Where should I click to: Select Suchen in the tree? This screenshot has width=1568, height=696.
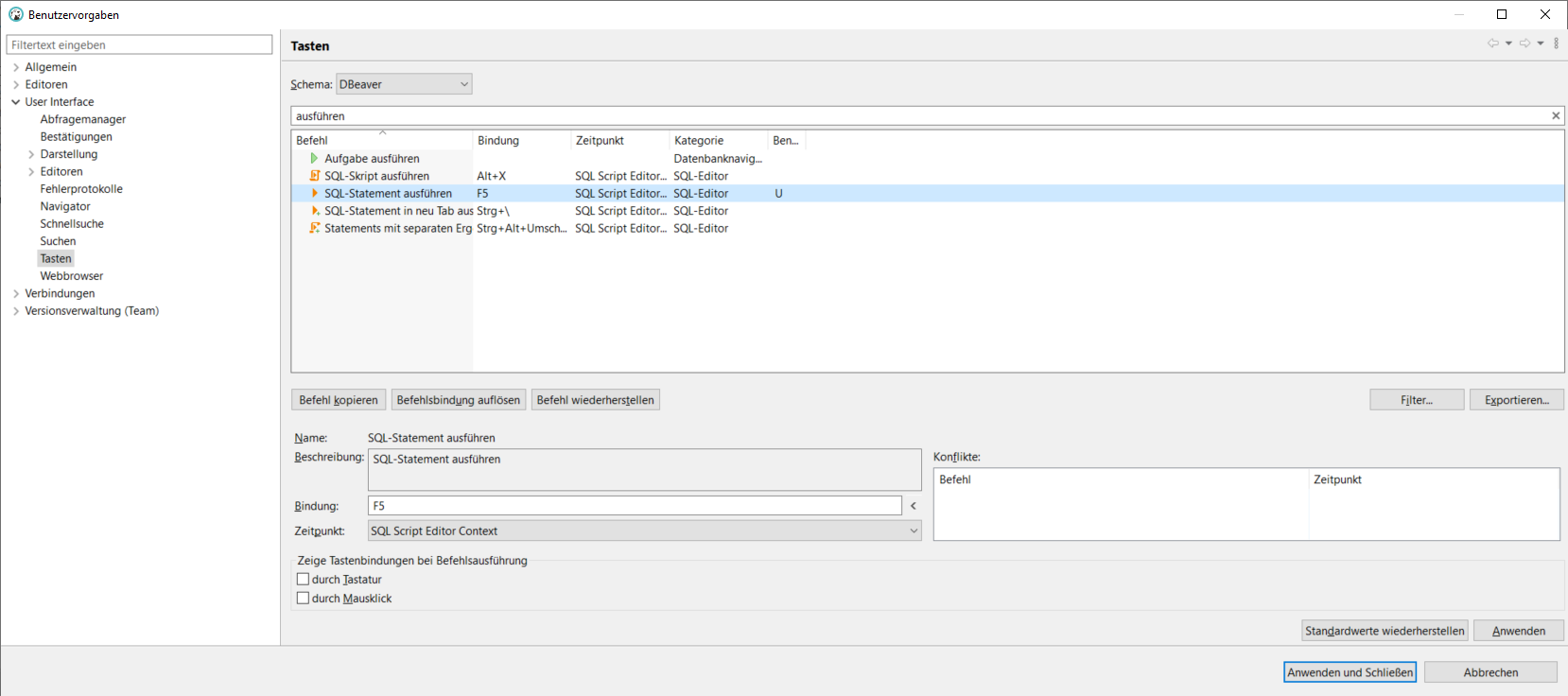(x=58, y=241)
